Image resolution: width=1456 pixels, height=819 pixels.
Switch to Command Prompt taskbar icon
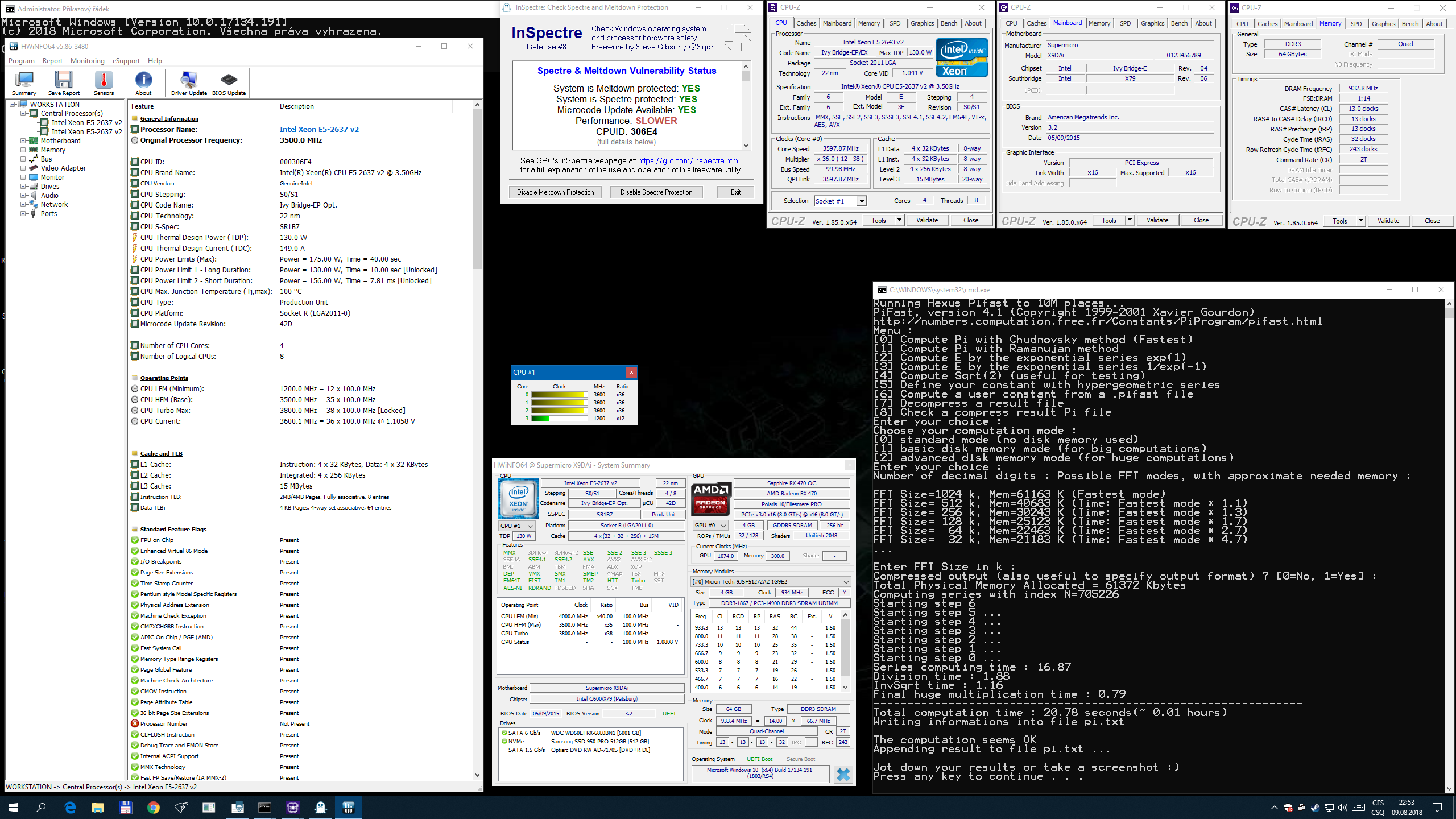click(x=264, y=807)
